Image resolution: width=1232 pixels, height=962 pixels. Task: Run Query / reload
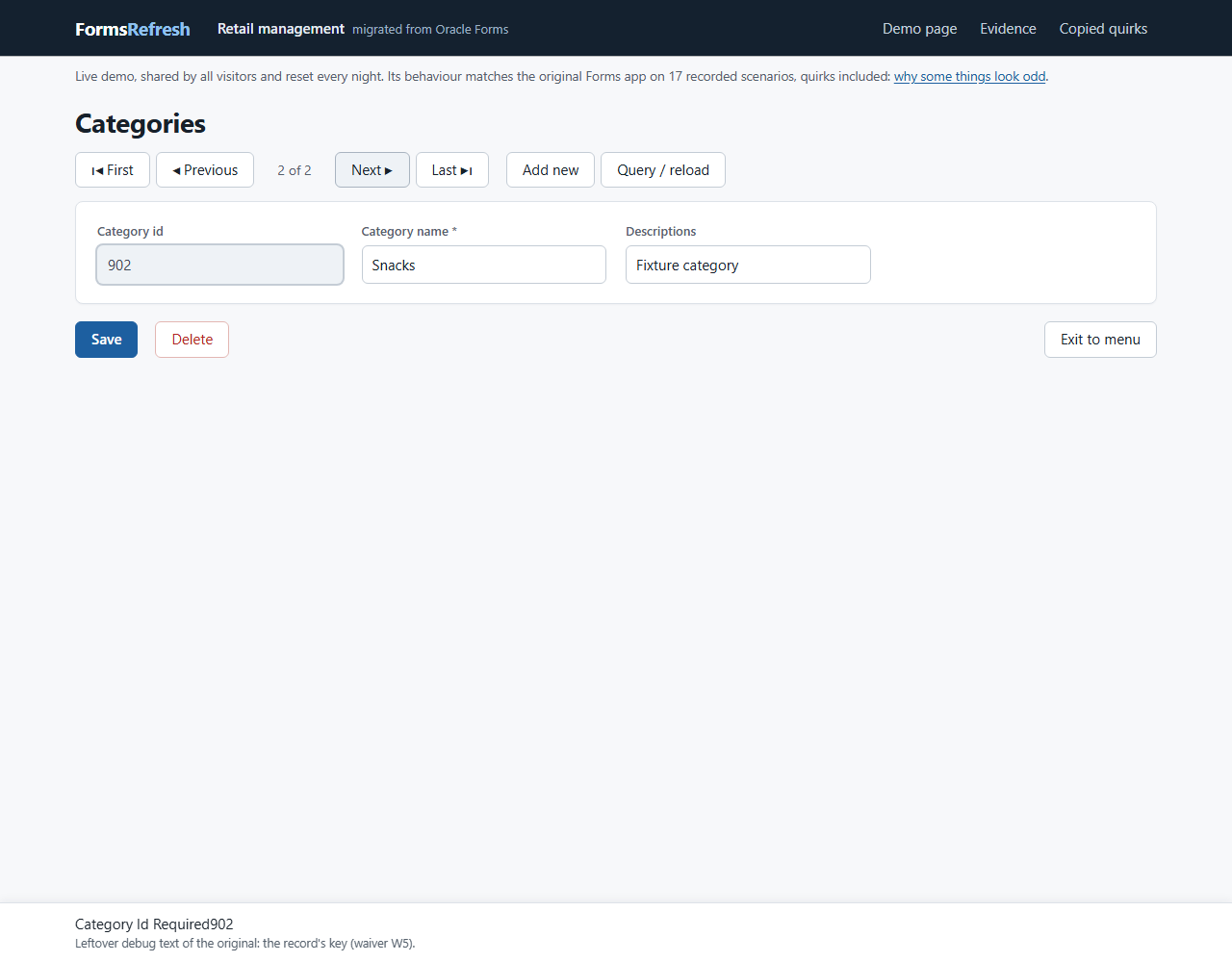click(x=663, y=170)
